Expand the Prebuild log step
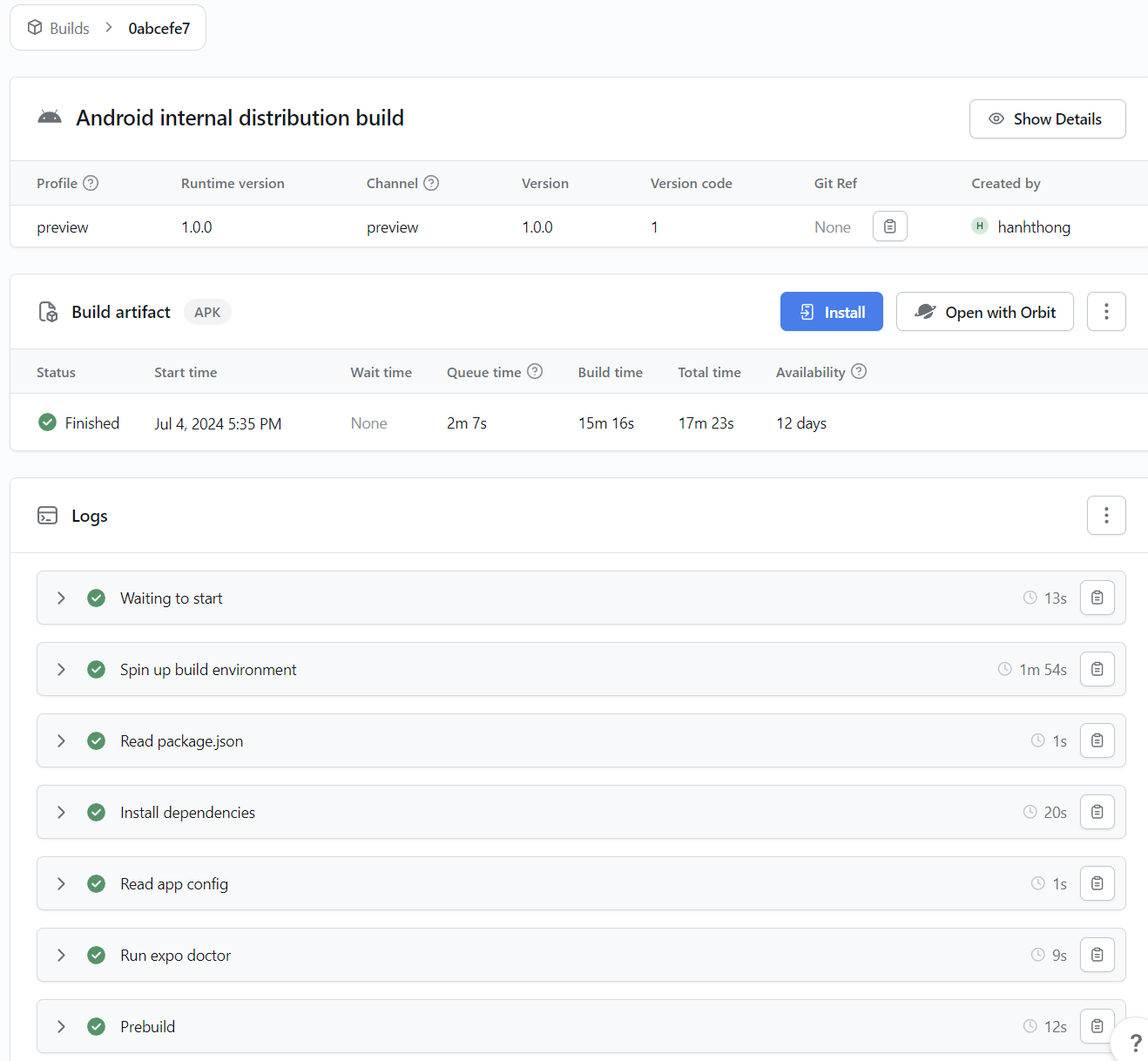Image resolution: width=1148 pixels, height=1061 pixels. click(x=61, y=1026)
